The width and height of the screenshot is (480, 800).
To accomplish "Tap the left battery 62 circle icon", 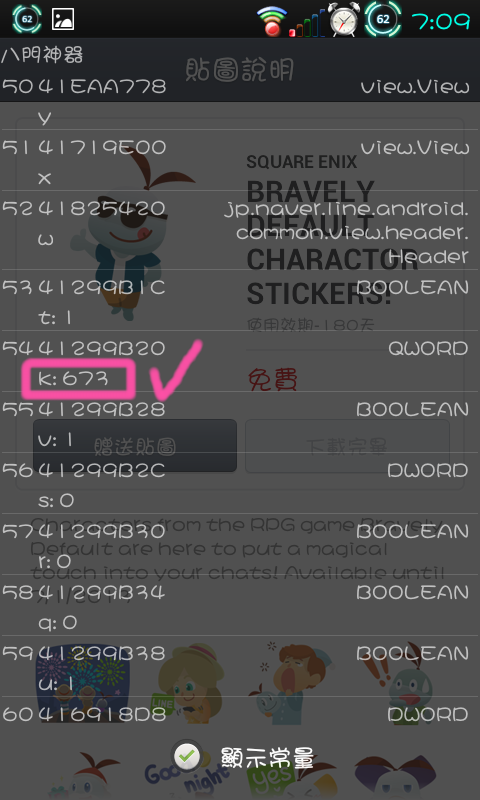I will 27,19.
